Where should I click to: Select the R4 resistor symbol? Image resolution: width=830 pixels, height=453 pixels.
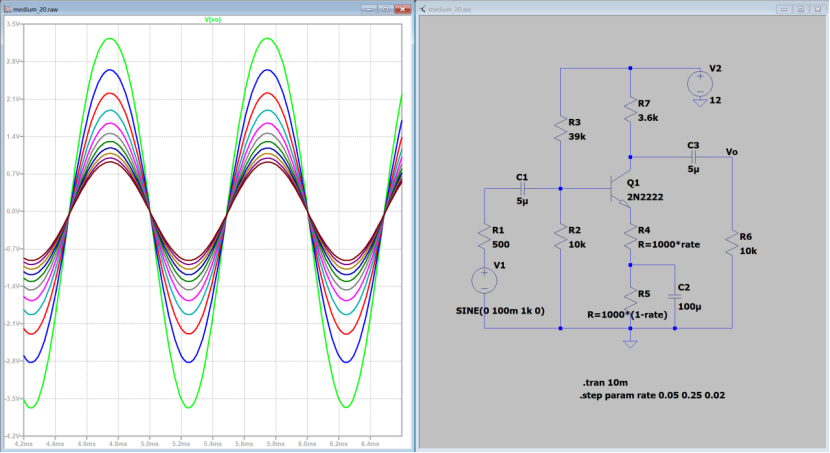630,238
